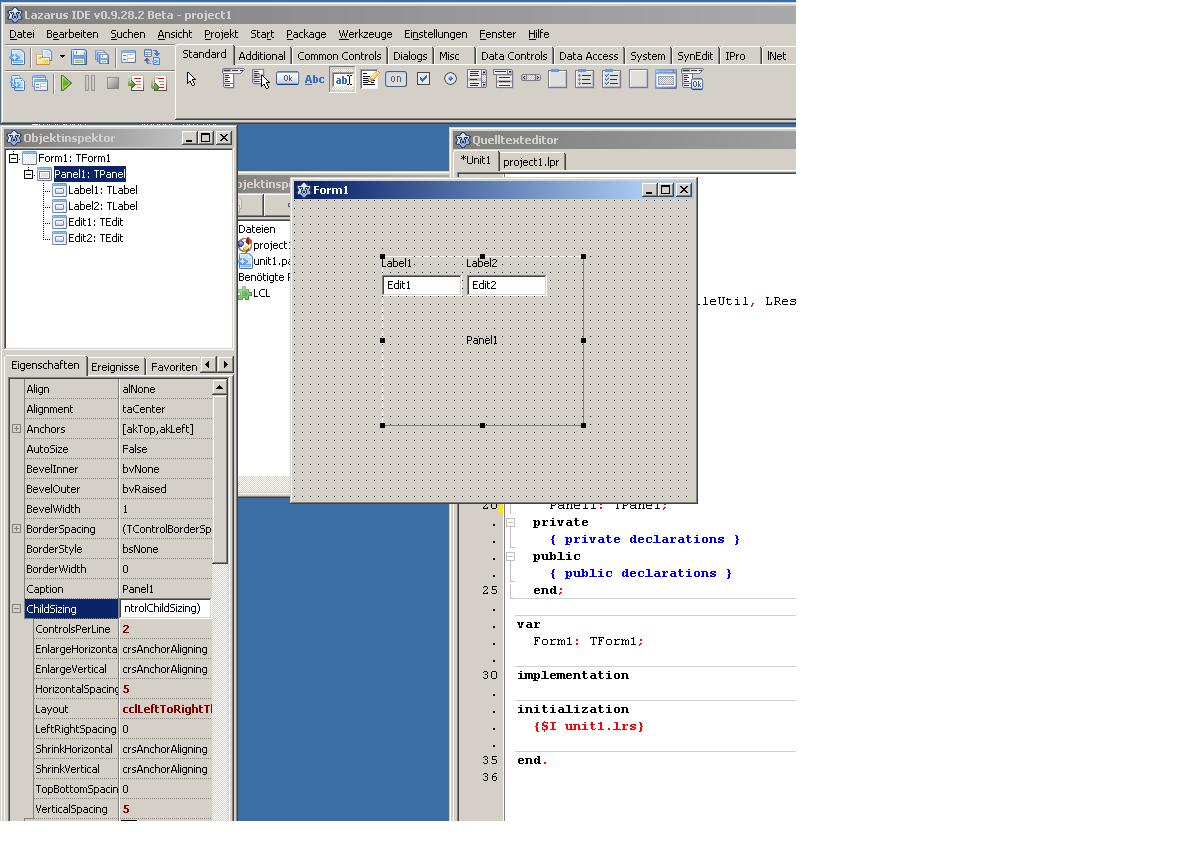Expand the BorderSpacing property
This screenshot has height=854, width=1200.
16,529
